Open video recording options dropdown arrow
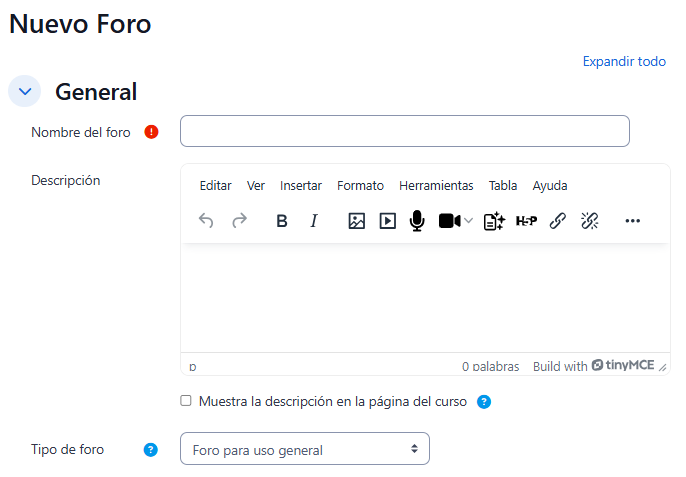 (468, 221)
